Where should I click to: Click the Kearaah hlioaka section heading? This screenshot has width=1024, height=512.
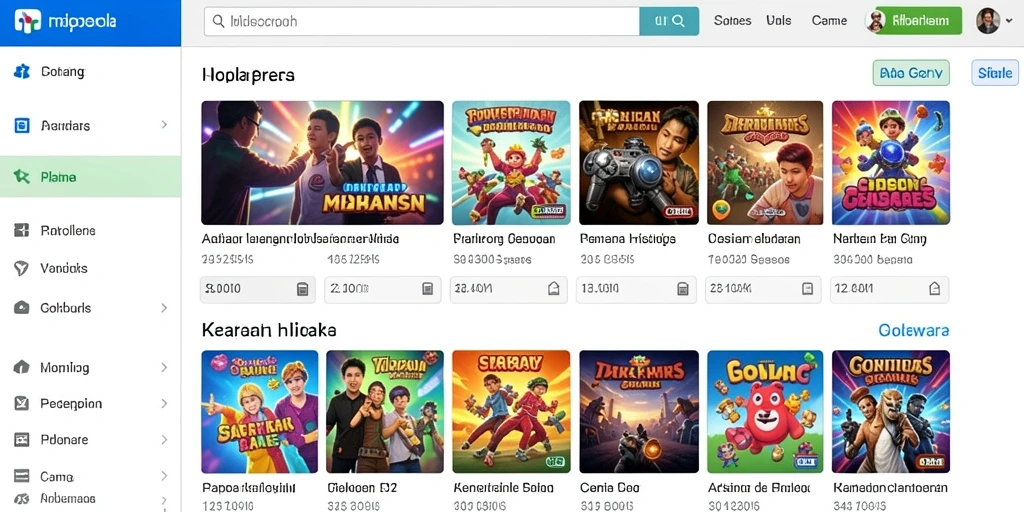269,330
